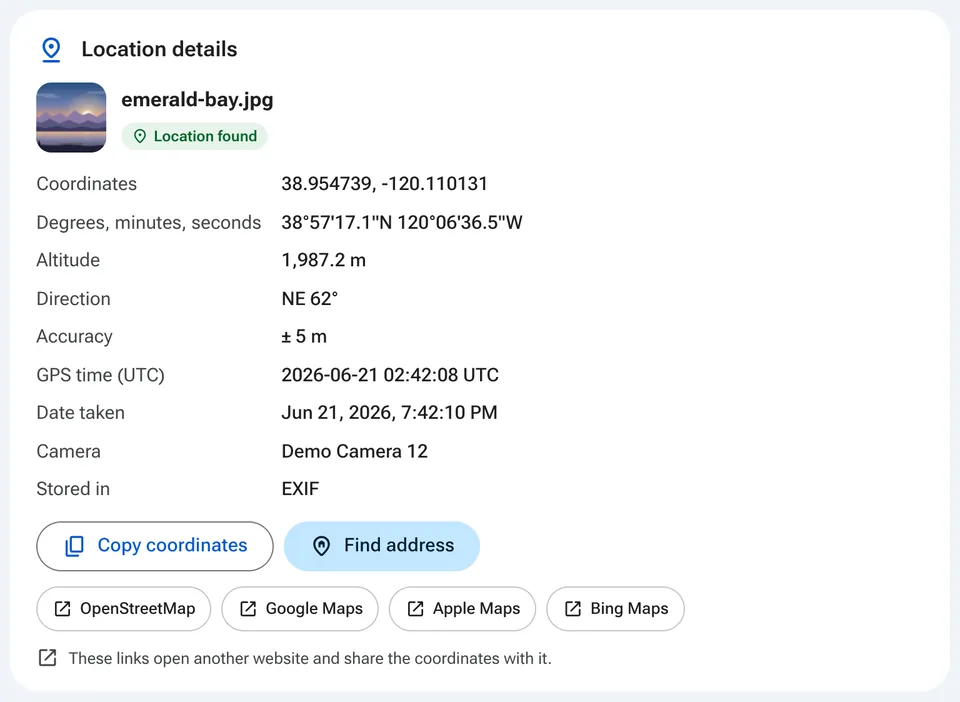
Task: Open the emerald-bay.jpg photo thumbnail
Action: click(71, 118)
